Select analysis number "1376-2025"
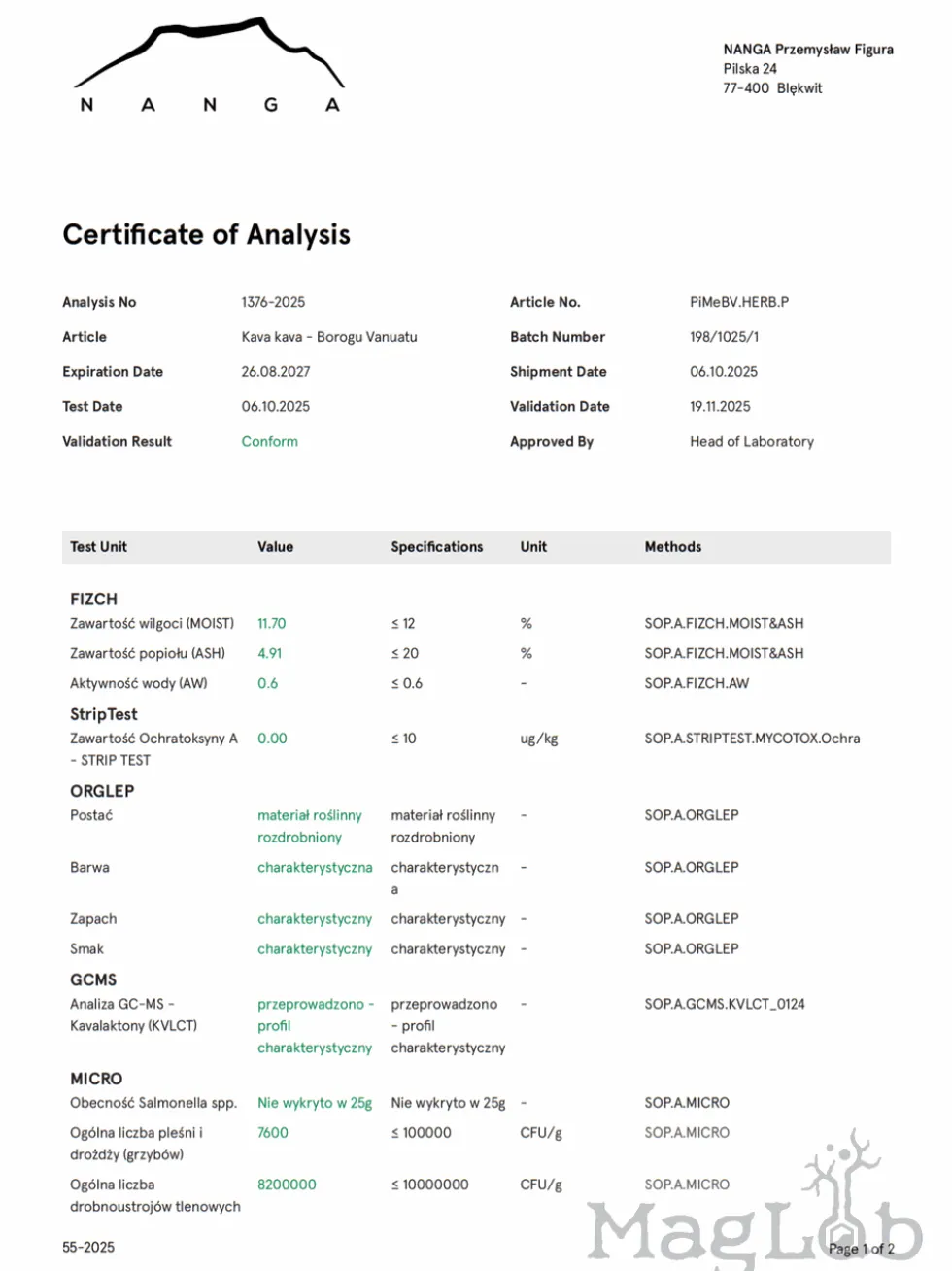The image size is (952, 1271). click(x=273, y=302)
